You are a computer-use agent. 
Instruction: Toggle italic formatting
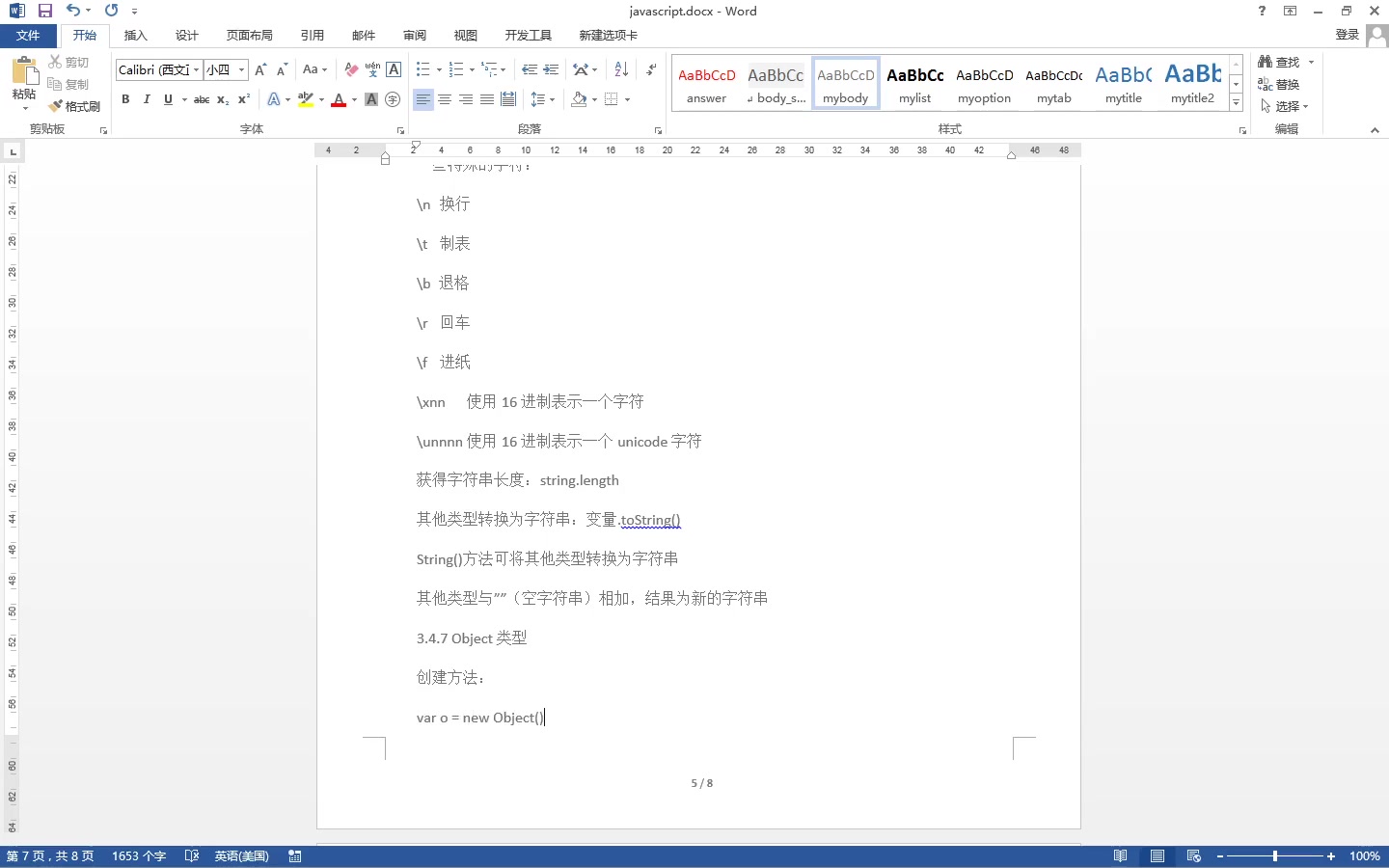click(x=147, y=99)
